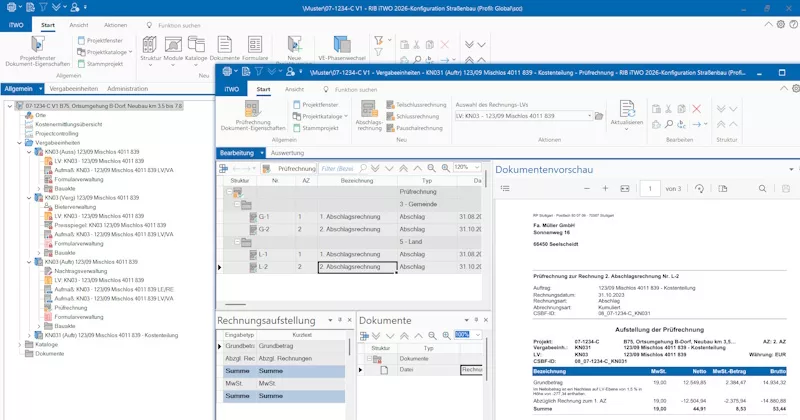Screen dimensions: 800x420
Task: Expand the Kataloge tree node
Action: pos(19,344)
